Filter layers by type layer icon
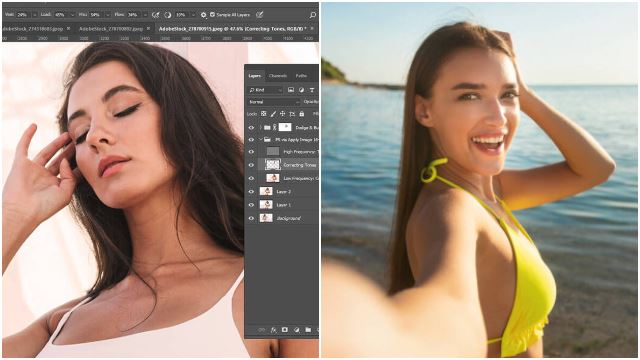The height and width of the screenshot is (360, 640). [x=312, y=90]
